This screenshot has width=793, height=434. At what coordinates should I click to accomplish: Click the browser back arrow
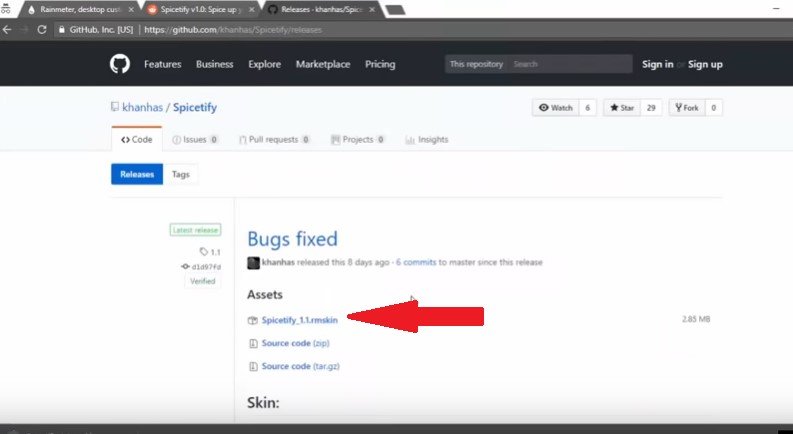[7, 29]
